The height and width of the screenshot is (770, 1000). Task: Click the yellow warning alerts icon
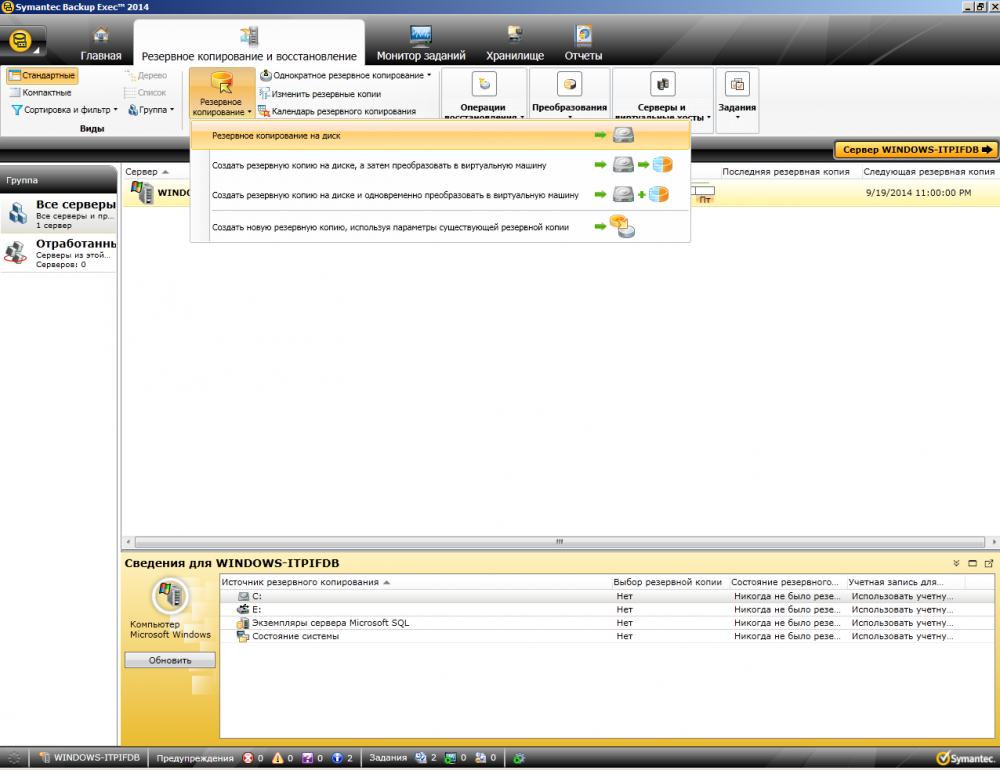pos(277,758)
